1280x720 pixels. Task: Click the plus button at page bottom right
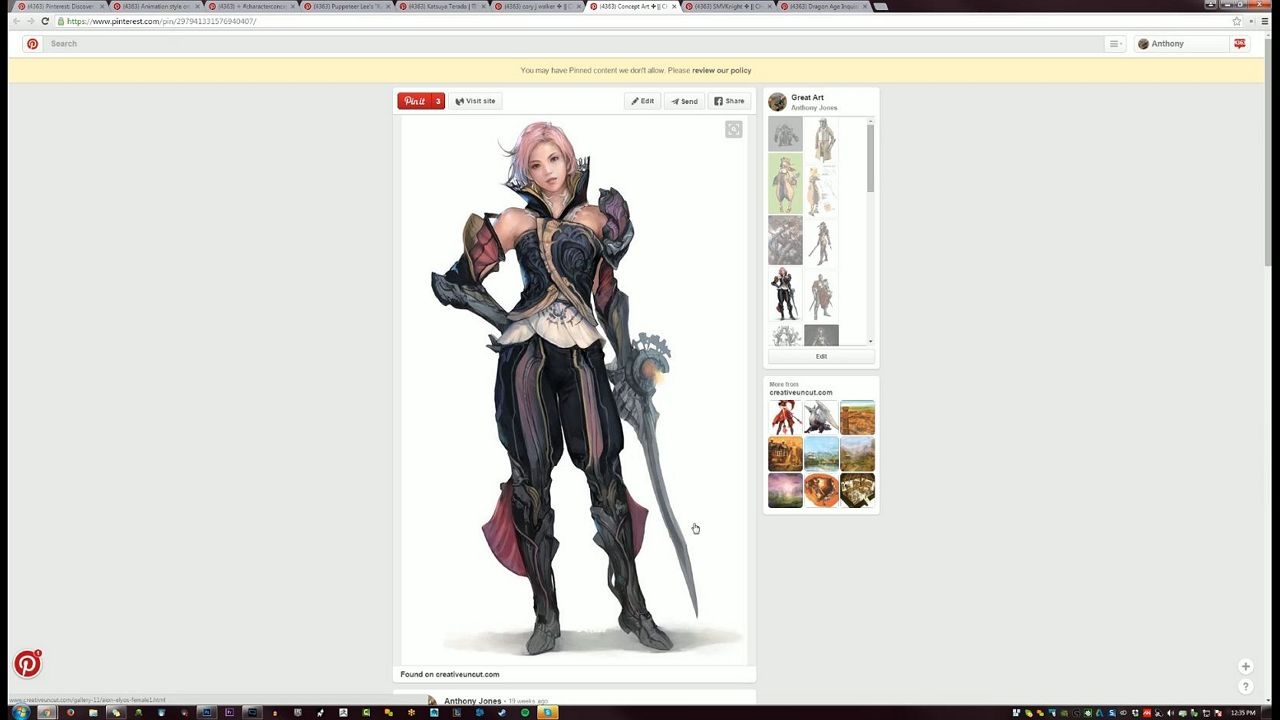pyautogui.click(x=1245, y=666)
